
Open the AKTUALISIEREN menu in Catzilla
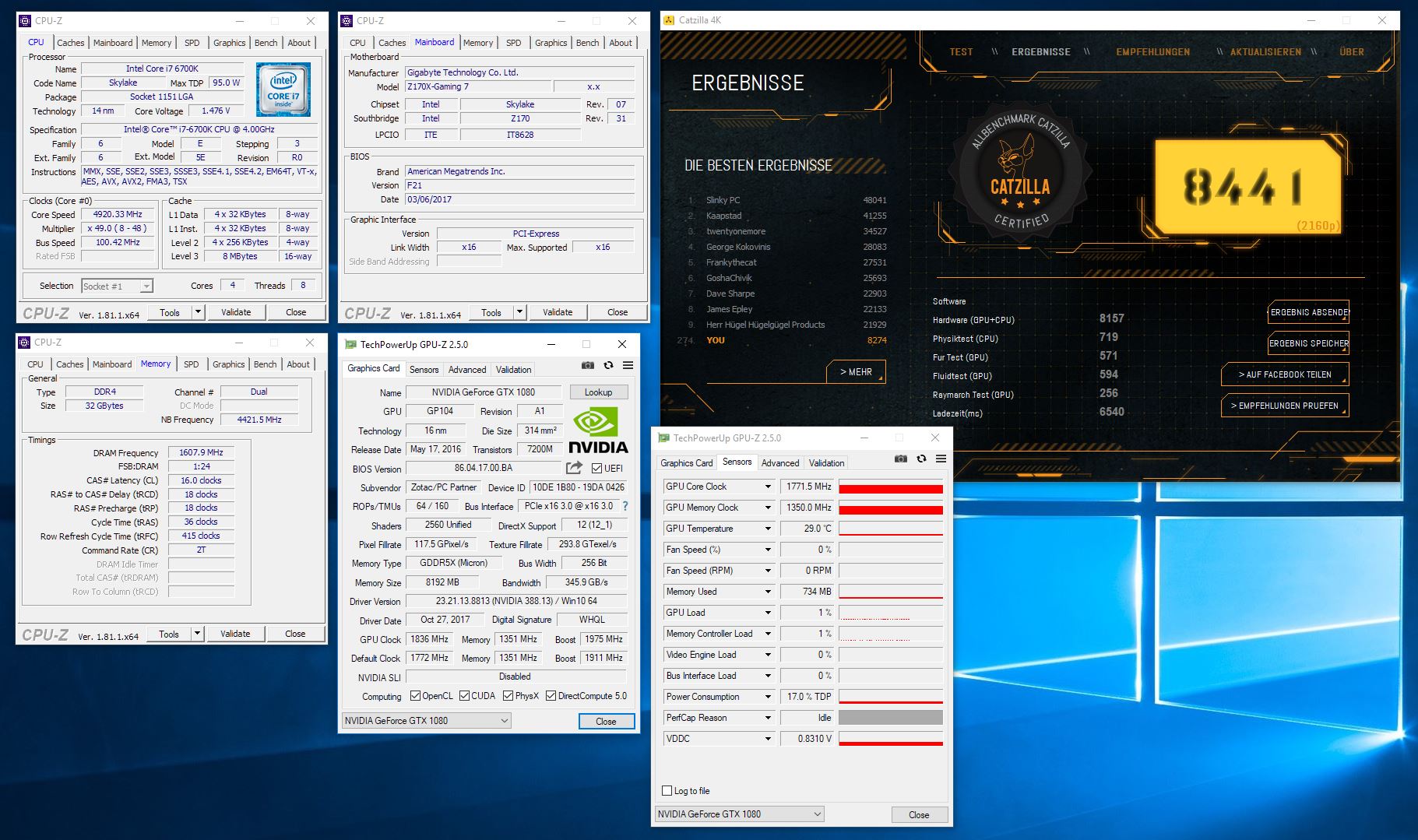[1265, 52]
